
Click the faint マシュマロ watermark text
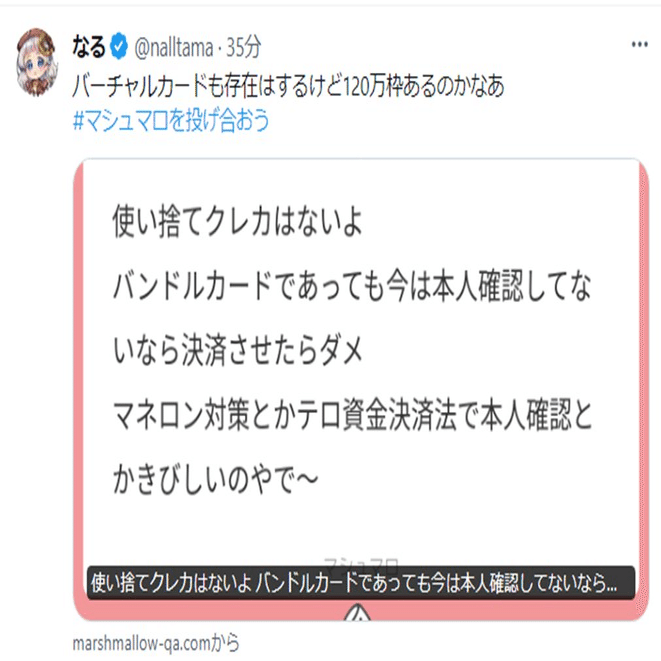[x=361, y=561]
